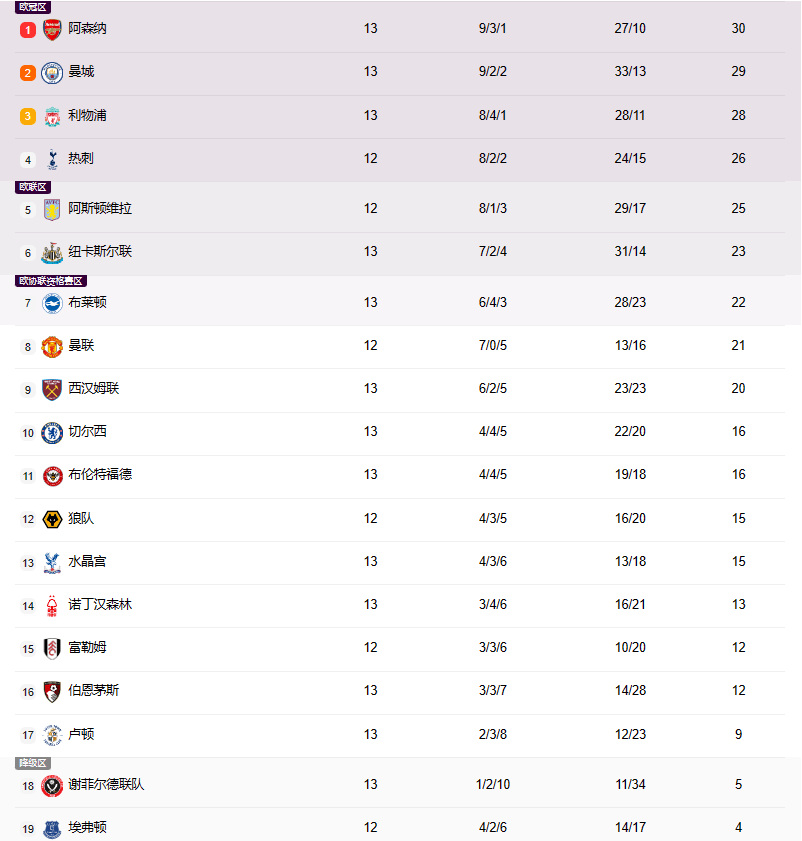Screen dimensions: 802x841
Task: Click the Tottenham cockerel crest
Action: (x=52, y=159)
